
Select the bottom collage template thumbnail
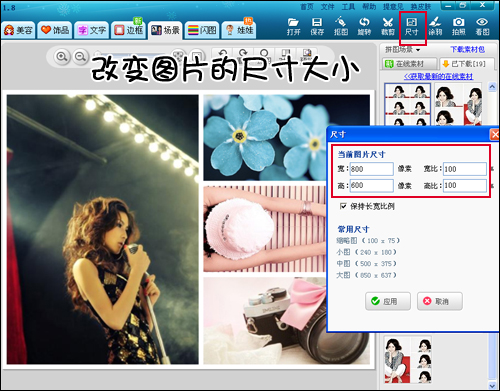pos(408,360)
